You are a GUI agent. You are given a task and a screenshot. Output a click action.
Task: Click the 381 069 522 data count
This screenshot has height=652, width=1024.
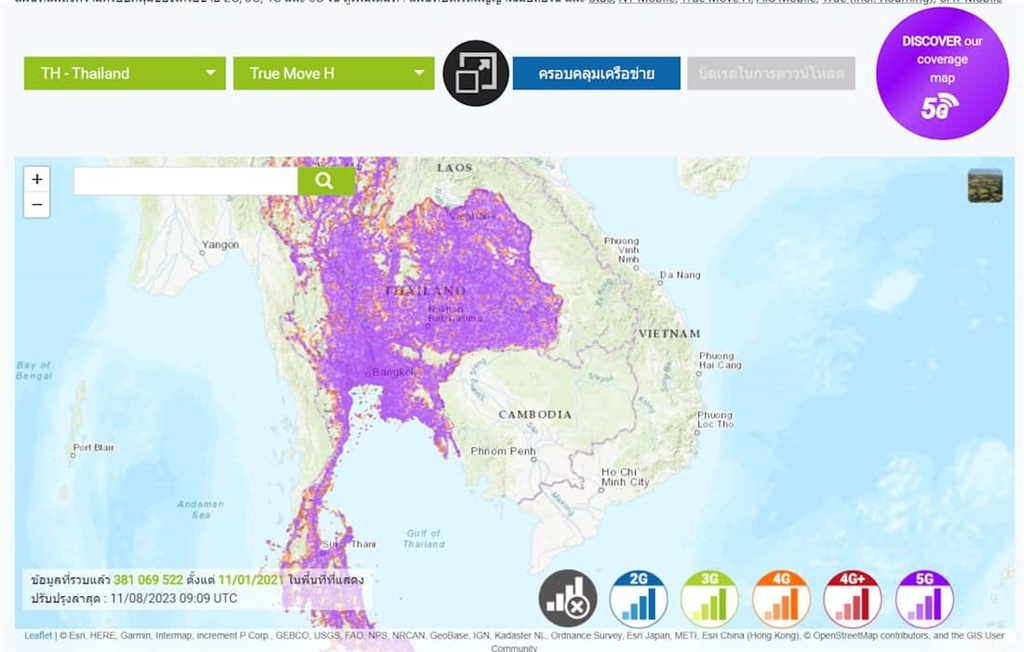click(x=148, y=579)
